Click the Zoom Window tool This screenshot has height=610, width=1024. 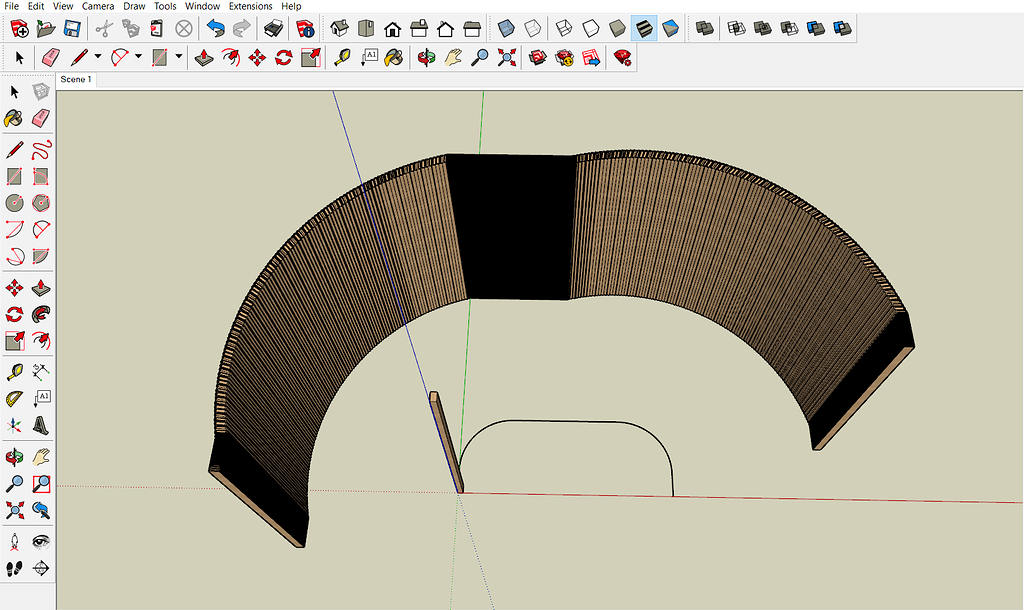41,484
